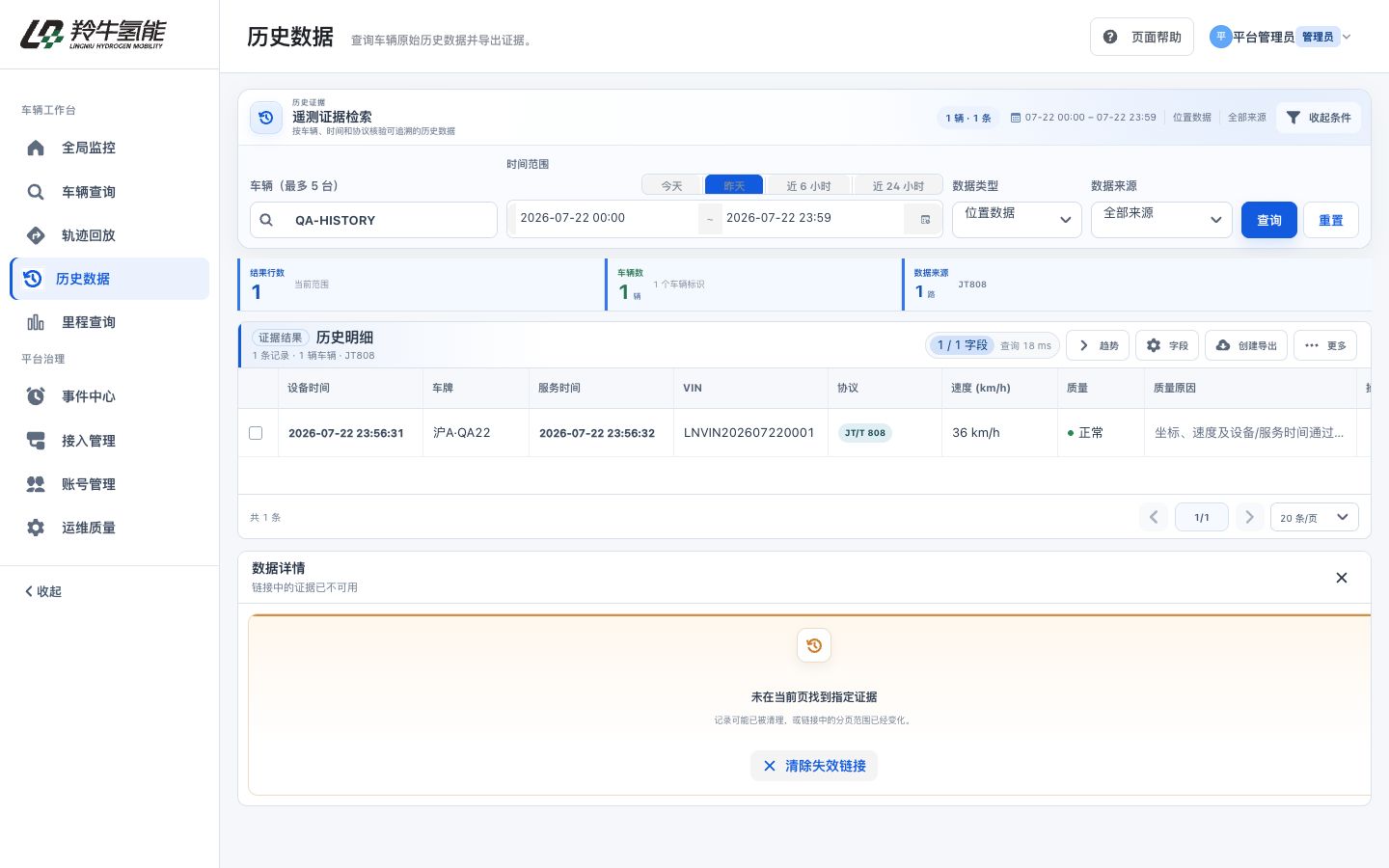Viewport: 1389px width, 868px height.
Task: Collapse the sidebar with 收起
Action: tap(43, 591)
